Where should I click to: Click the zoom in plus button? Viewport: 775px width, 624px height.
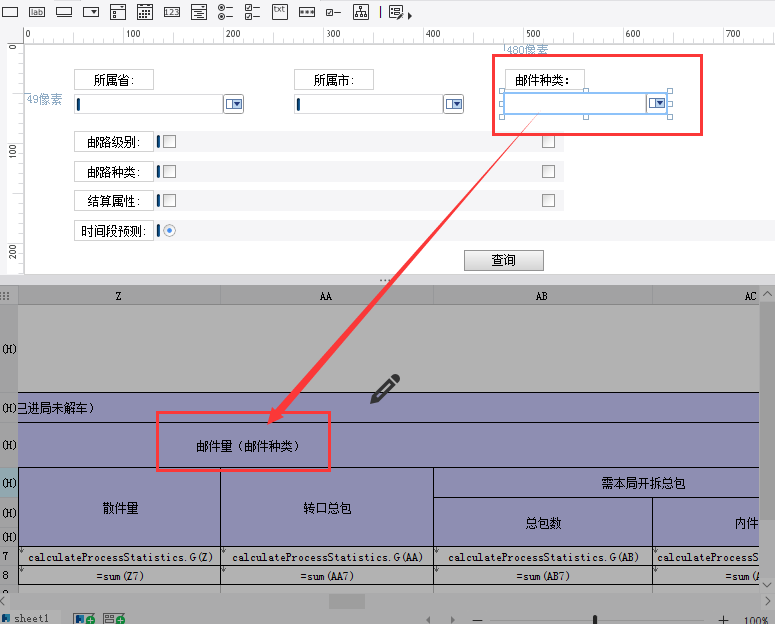tap(723, 620)
